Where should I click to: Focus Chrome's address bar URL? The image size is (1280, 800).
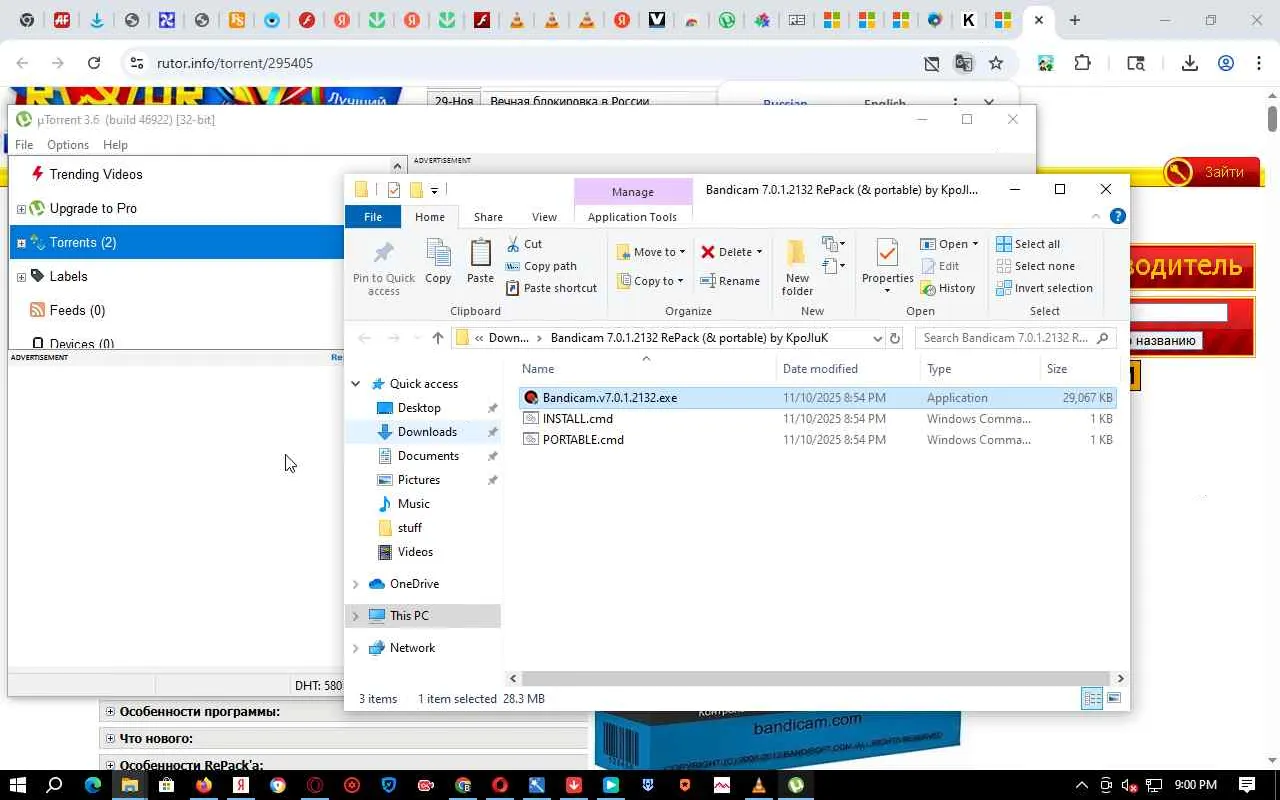coord(235,63)
